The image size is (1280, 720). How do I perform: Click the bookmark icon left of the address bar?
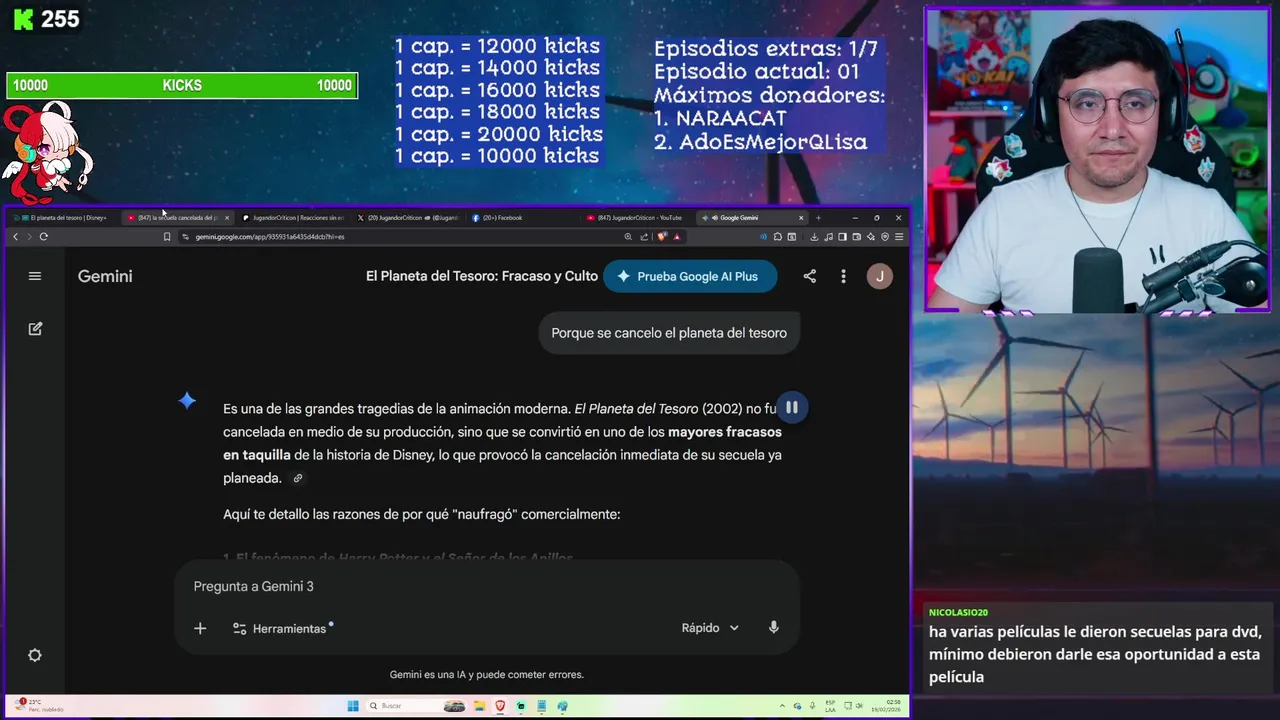(x=167, y=237)
